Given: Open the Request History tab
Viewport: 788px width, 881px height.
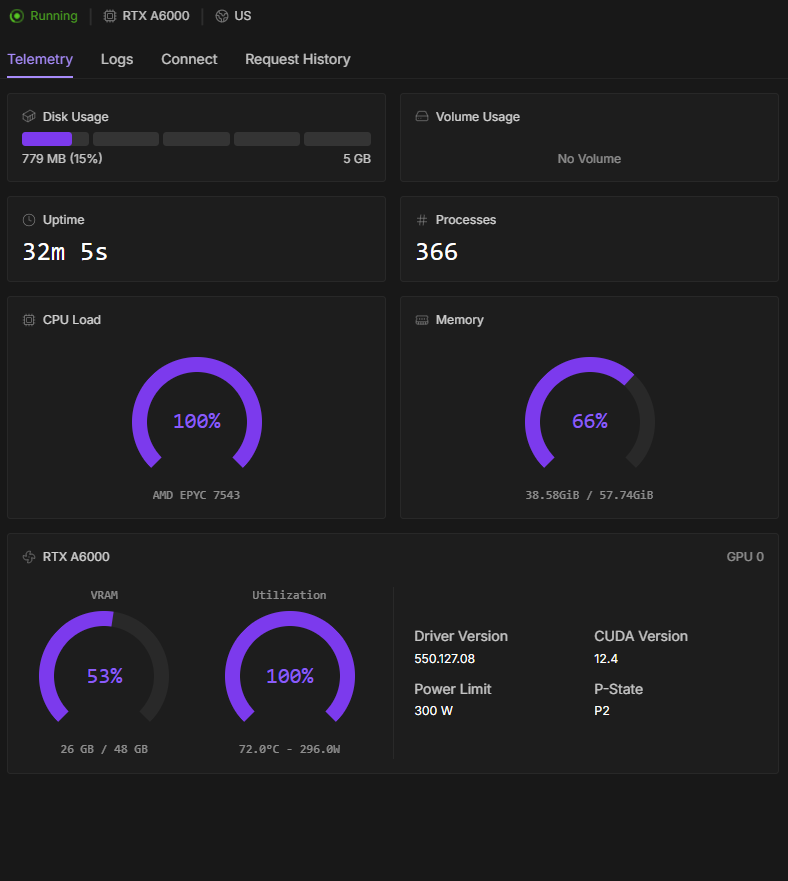Looking at the screenshot, I should [x=297, y=59].
